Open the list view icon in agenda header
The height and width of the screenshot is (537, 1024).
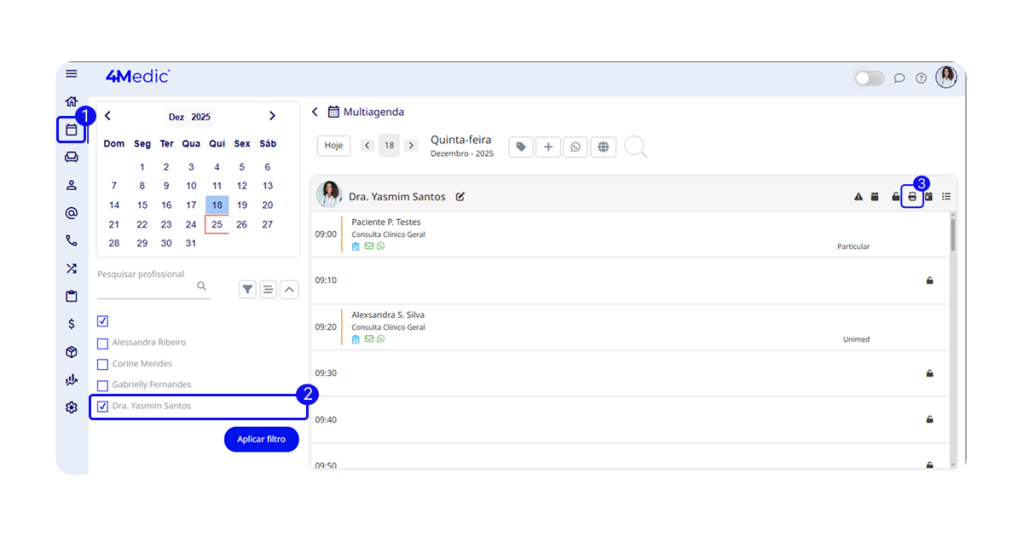[946, 197]
